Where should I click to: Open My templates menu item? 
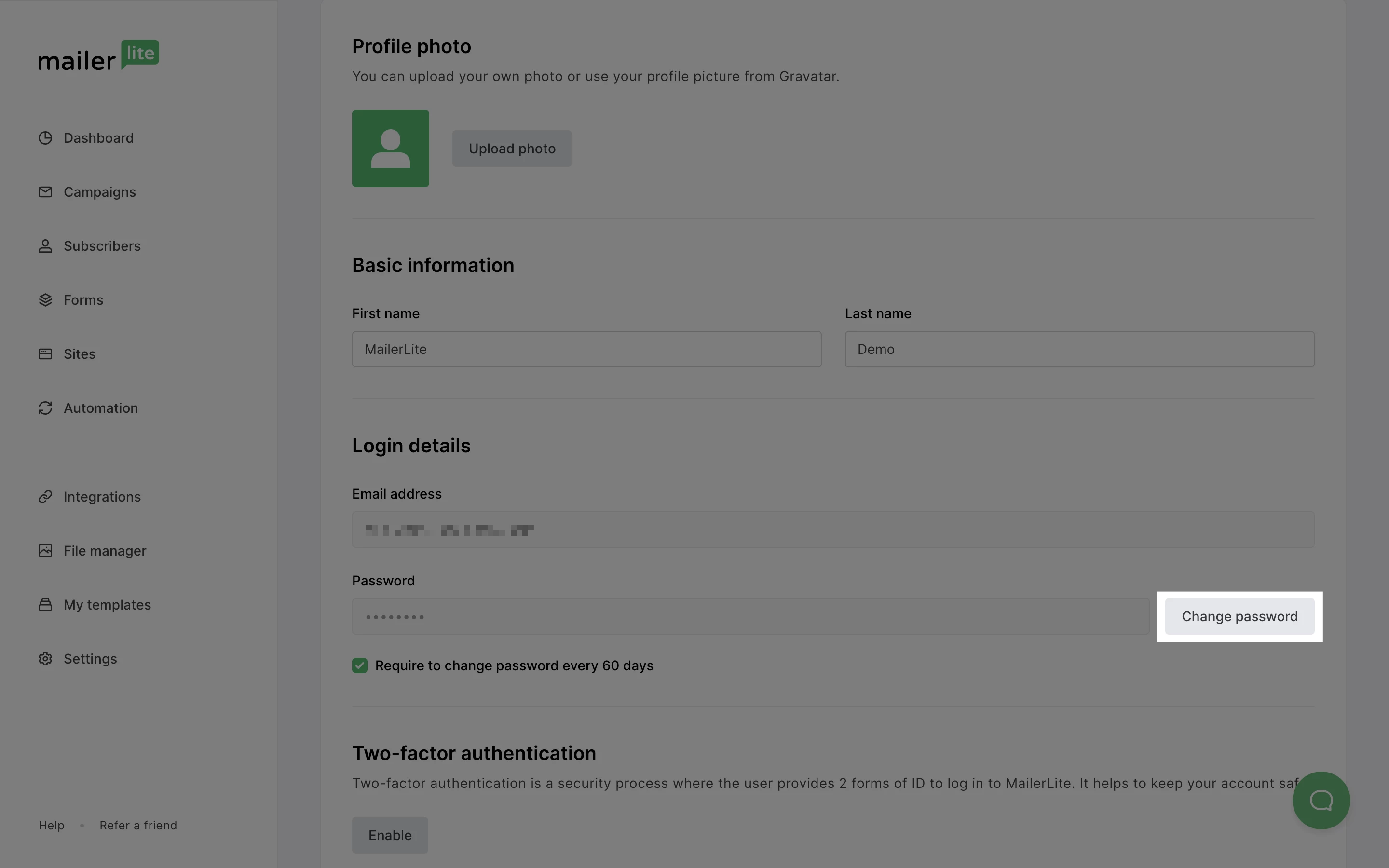point(107,605)
